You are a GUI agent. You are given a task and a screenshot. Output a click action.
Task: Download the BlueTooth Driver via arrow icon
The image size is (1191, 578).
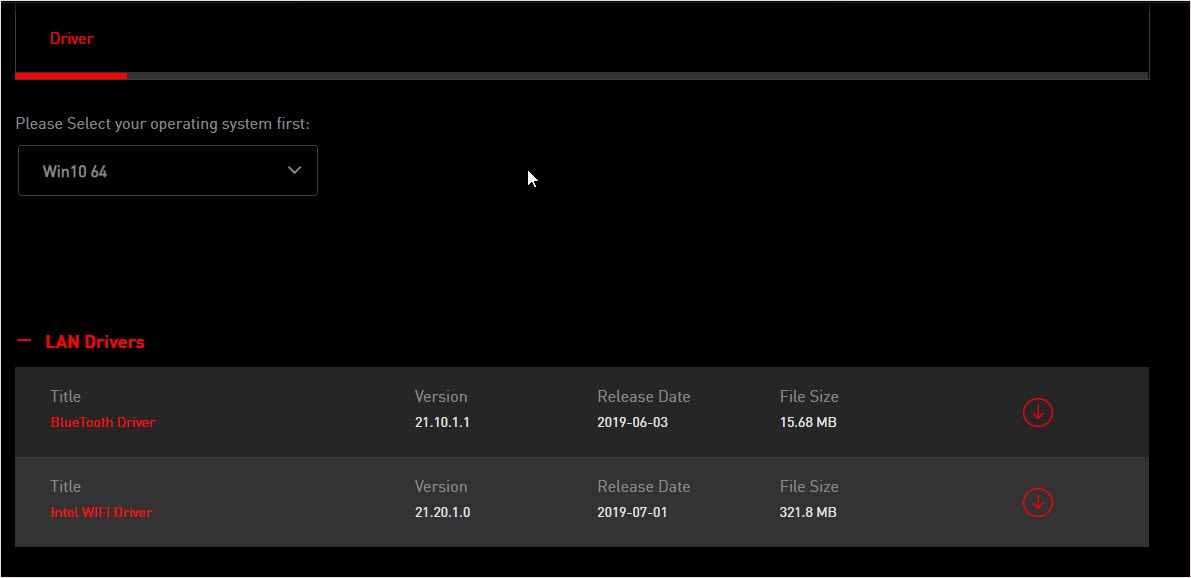[x=1037, y=412]
